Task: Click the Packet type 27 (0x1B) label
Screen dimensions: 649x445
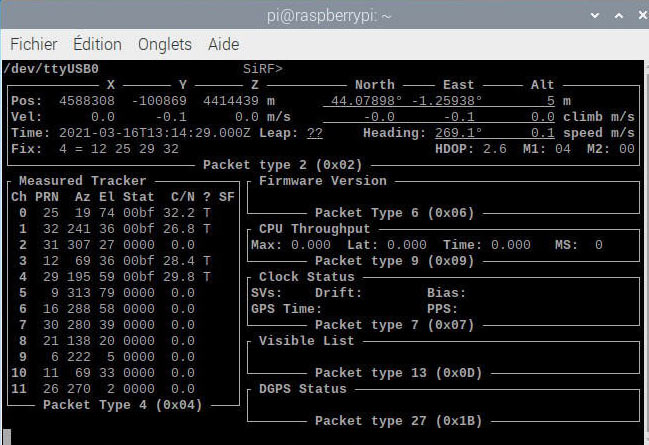Action: [x=399, y=421]
